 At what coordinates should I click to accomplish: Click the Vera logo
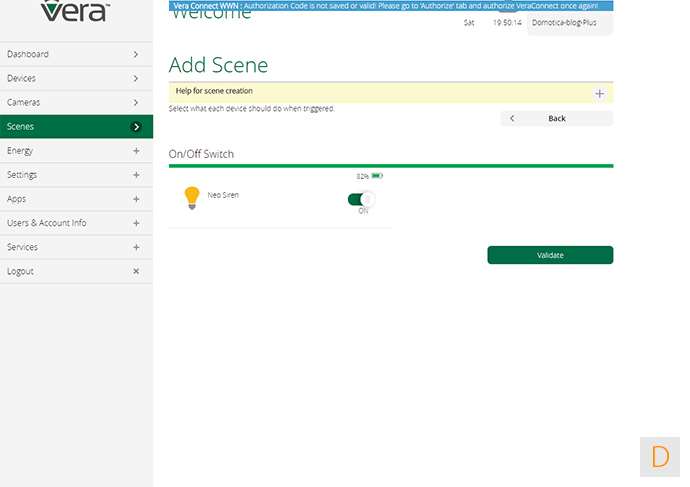[x=75, y=12]
